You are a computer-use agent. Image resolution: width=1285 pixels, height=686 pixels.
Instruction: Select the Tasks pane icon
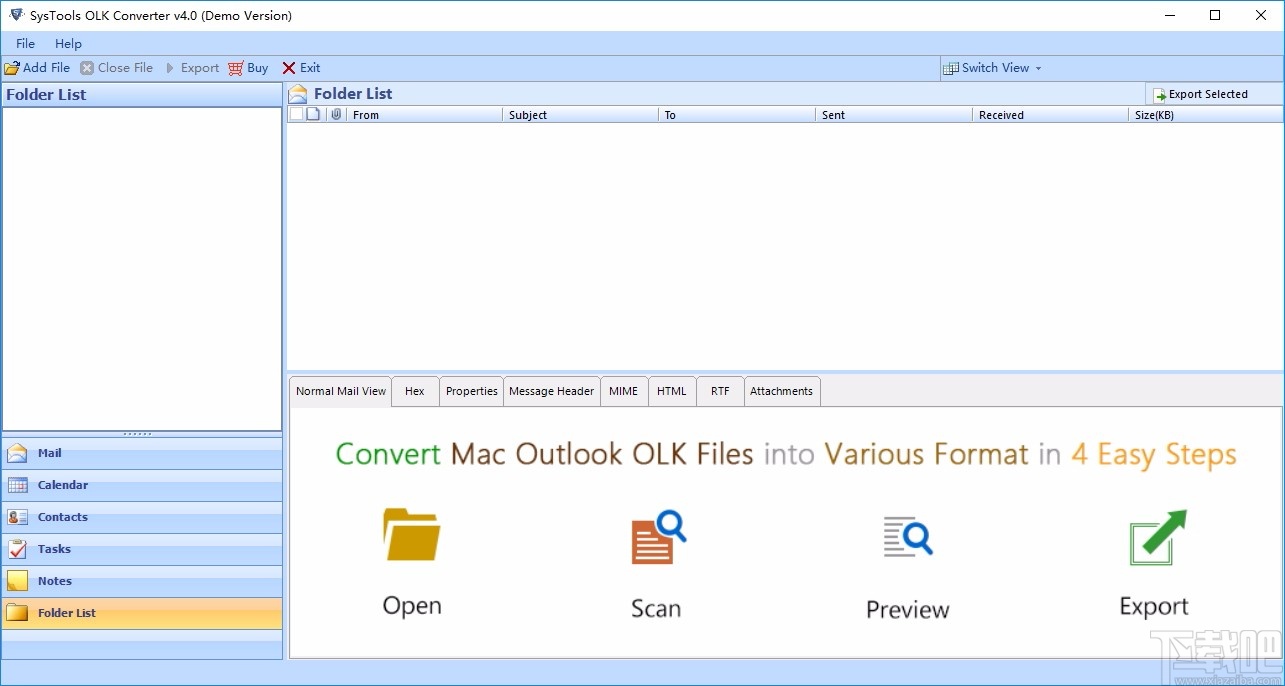pos(20,549)
